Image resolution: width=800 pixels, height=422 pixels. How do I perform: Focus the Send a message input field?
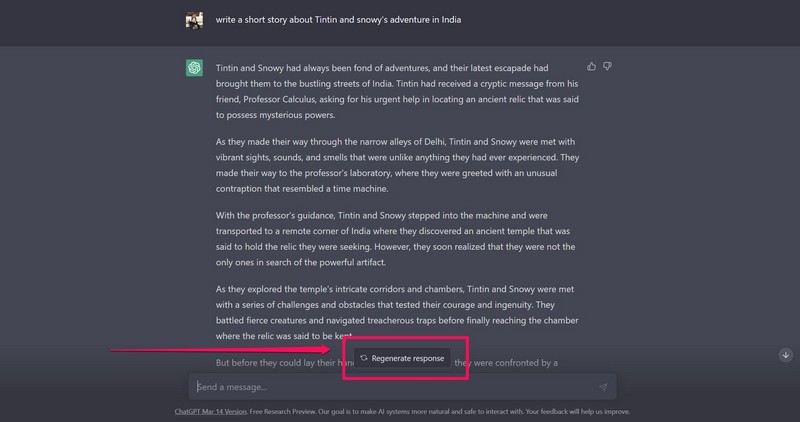(x=390, y=387)
